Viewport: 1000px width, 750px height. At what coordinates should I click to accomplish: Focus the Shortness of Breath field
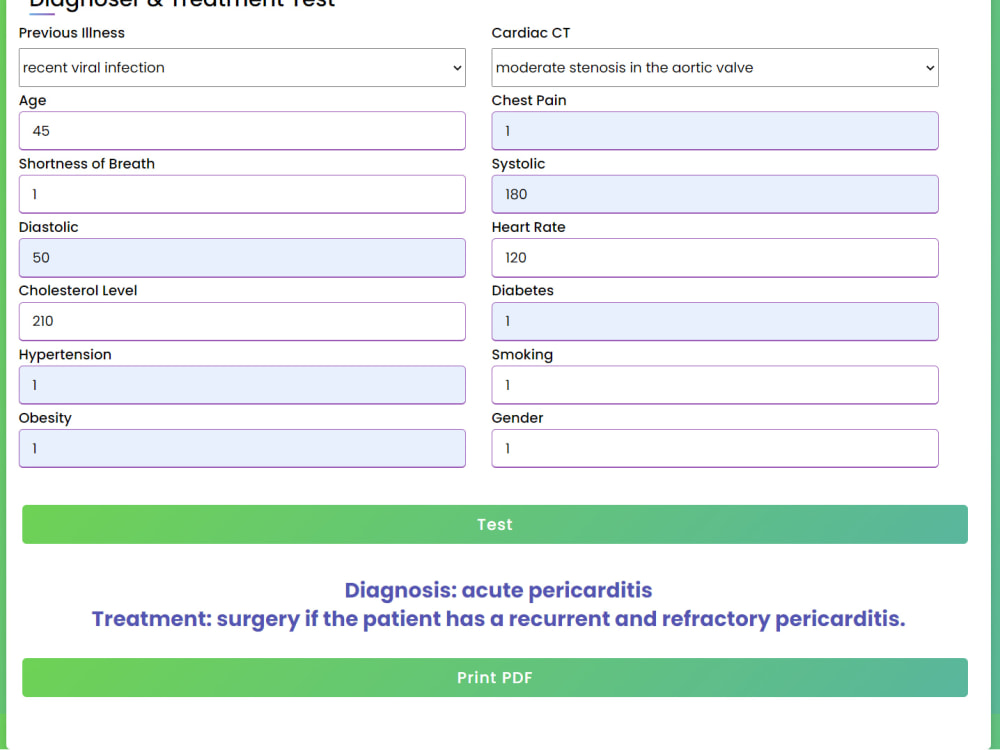(x=242, y=194)
